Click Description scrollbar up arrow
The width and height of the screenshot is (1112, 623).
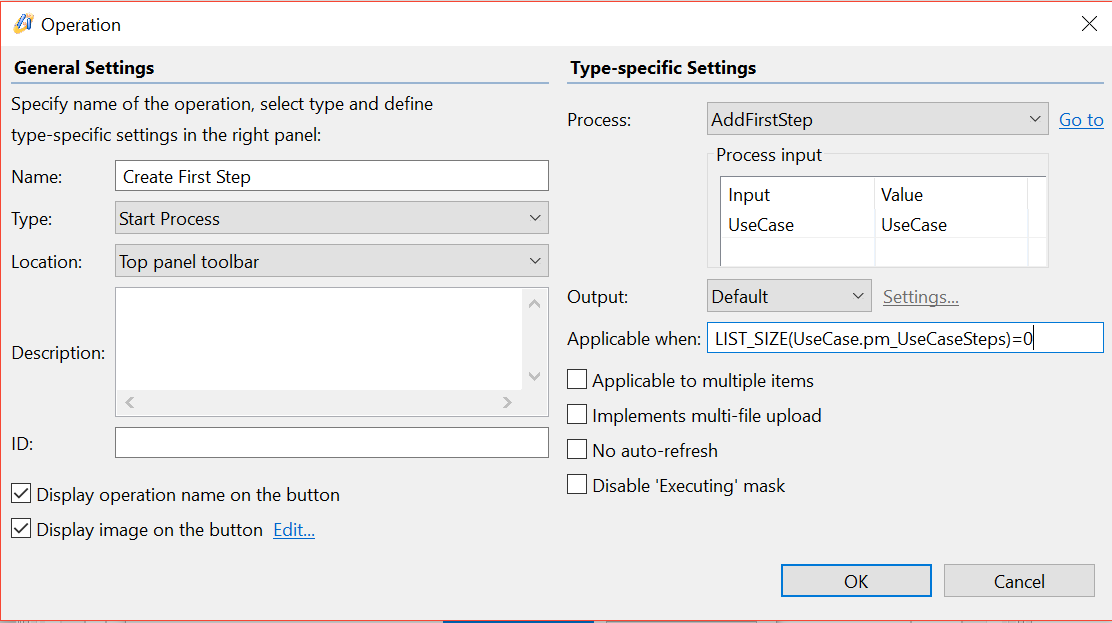(535, 304)
